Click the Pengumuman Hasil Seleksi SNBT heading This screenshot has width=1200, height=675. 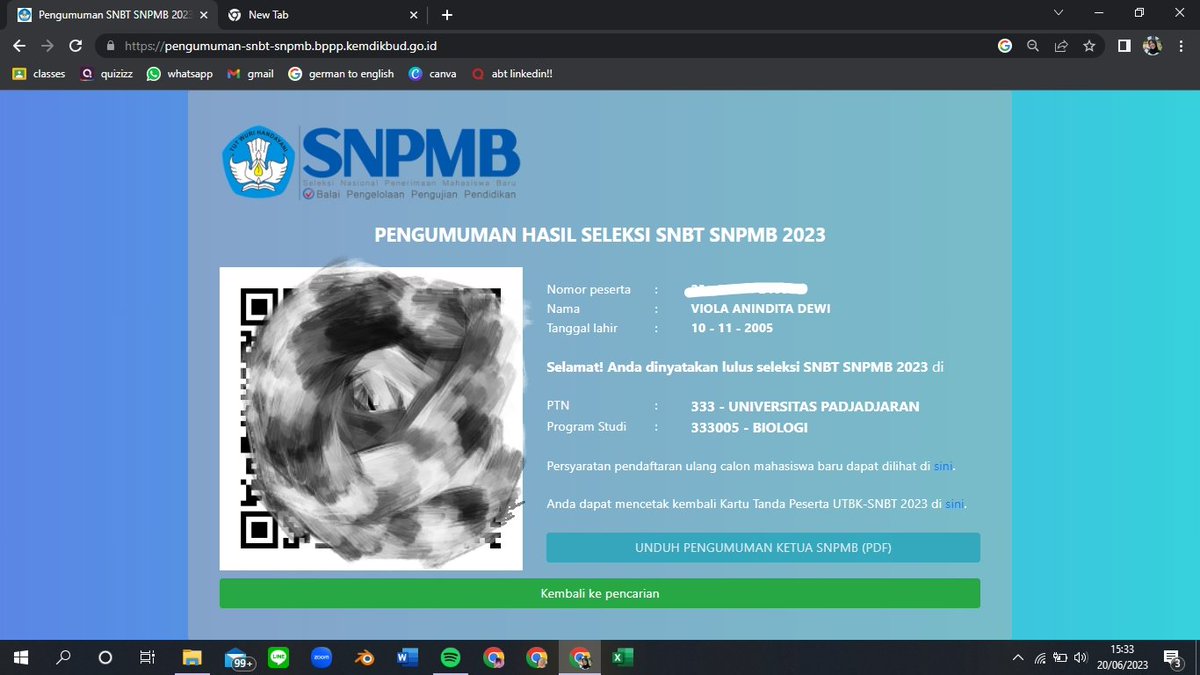point(600,235)
